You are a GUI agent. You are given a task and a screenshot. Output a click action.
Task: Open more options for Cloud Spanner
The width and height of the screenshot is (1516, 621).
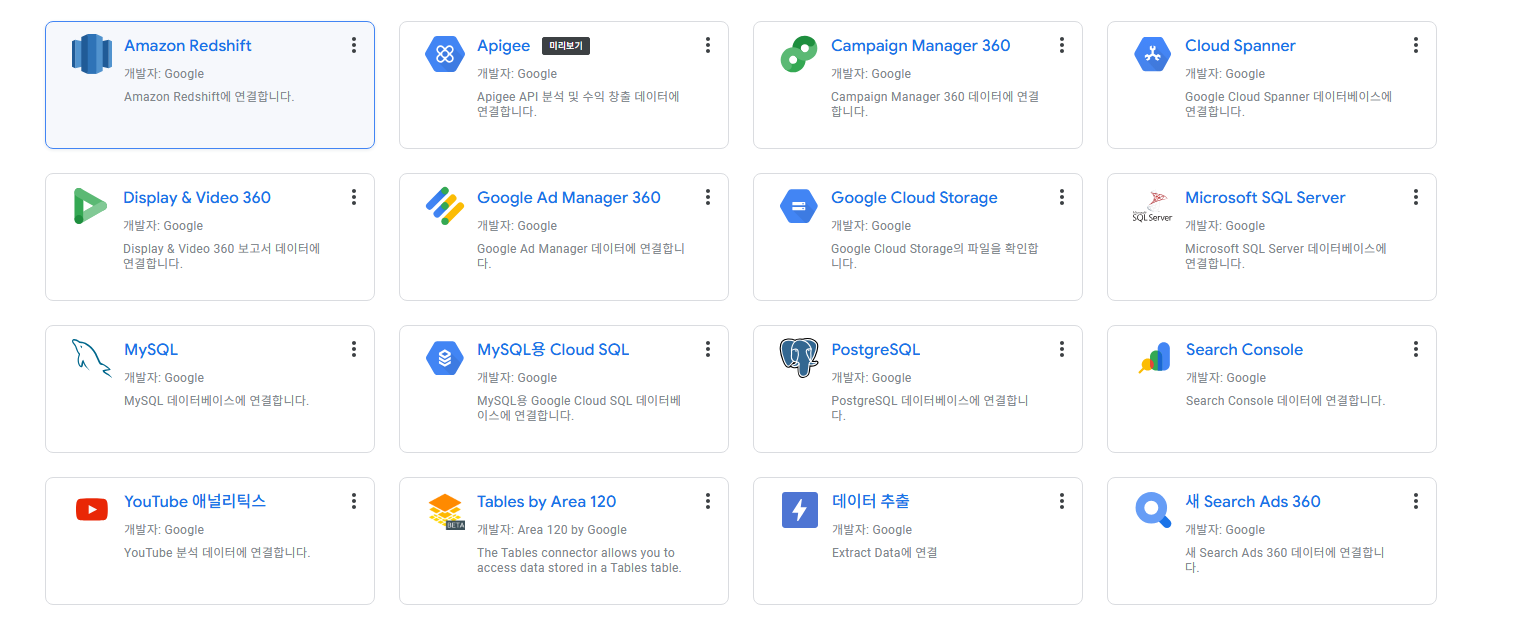pyautogui.click(x=1416, y=45)
